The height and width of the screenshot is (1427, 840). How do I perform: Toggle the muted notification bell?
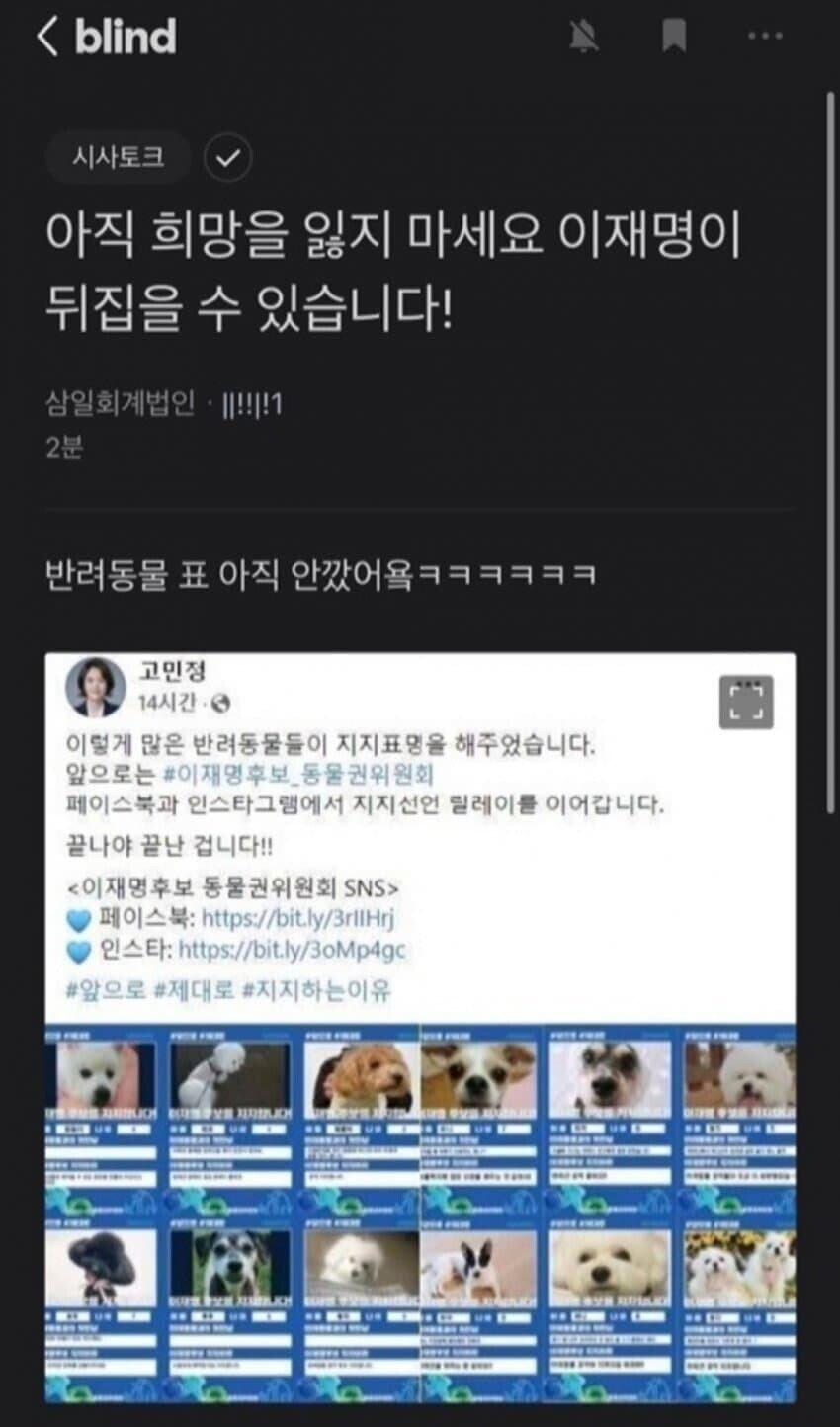[584, 38]
